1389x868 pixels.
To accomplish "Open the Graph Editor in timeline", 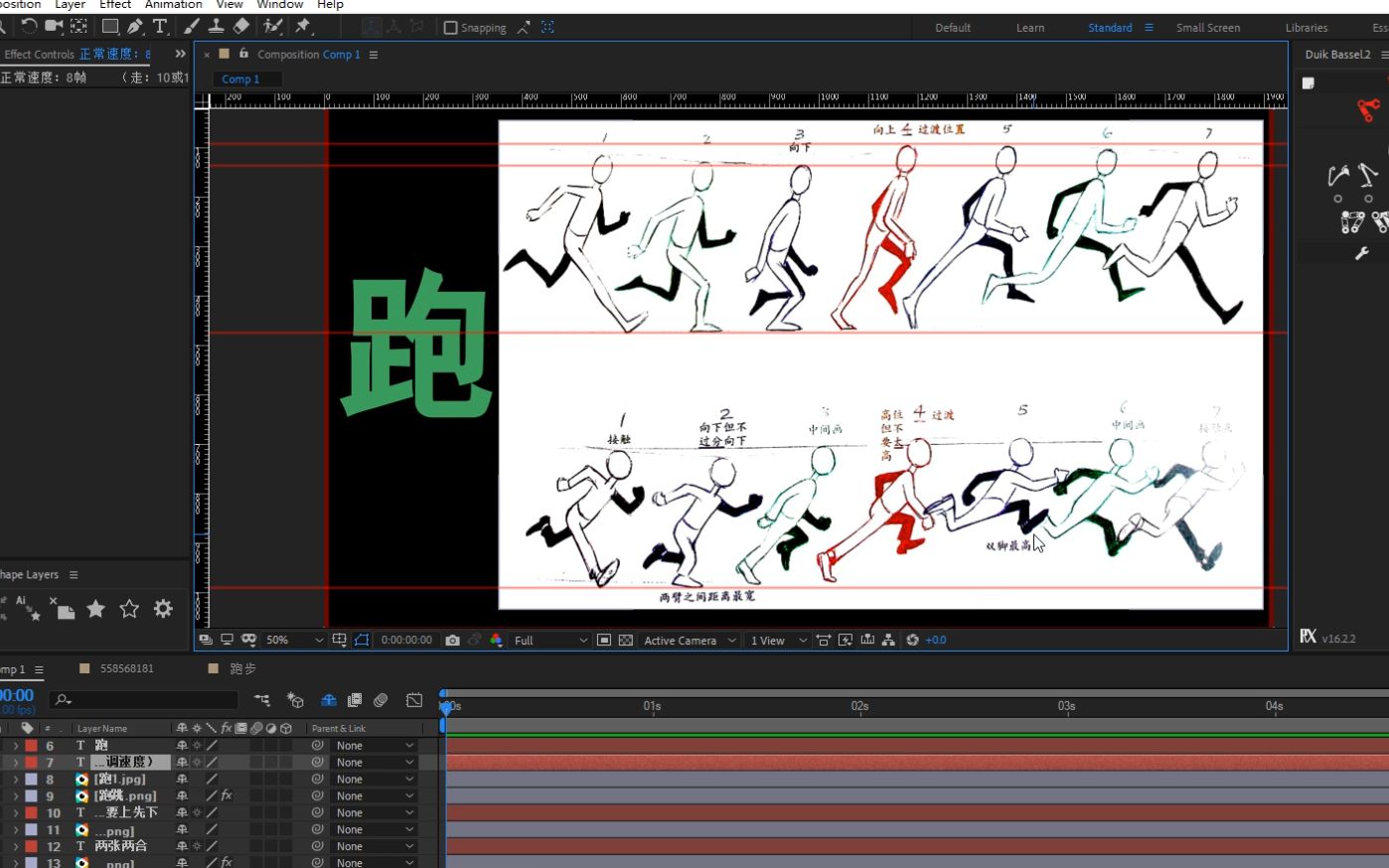I will tap(414, 700).
